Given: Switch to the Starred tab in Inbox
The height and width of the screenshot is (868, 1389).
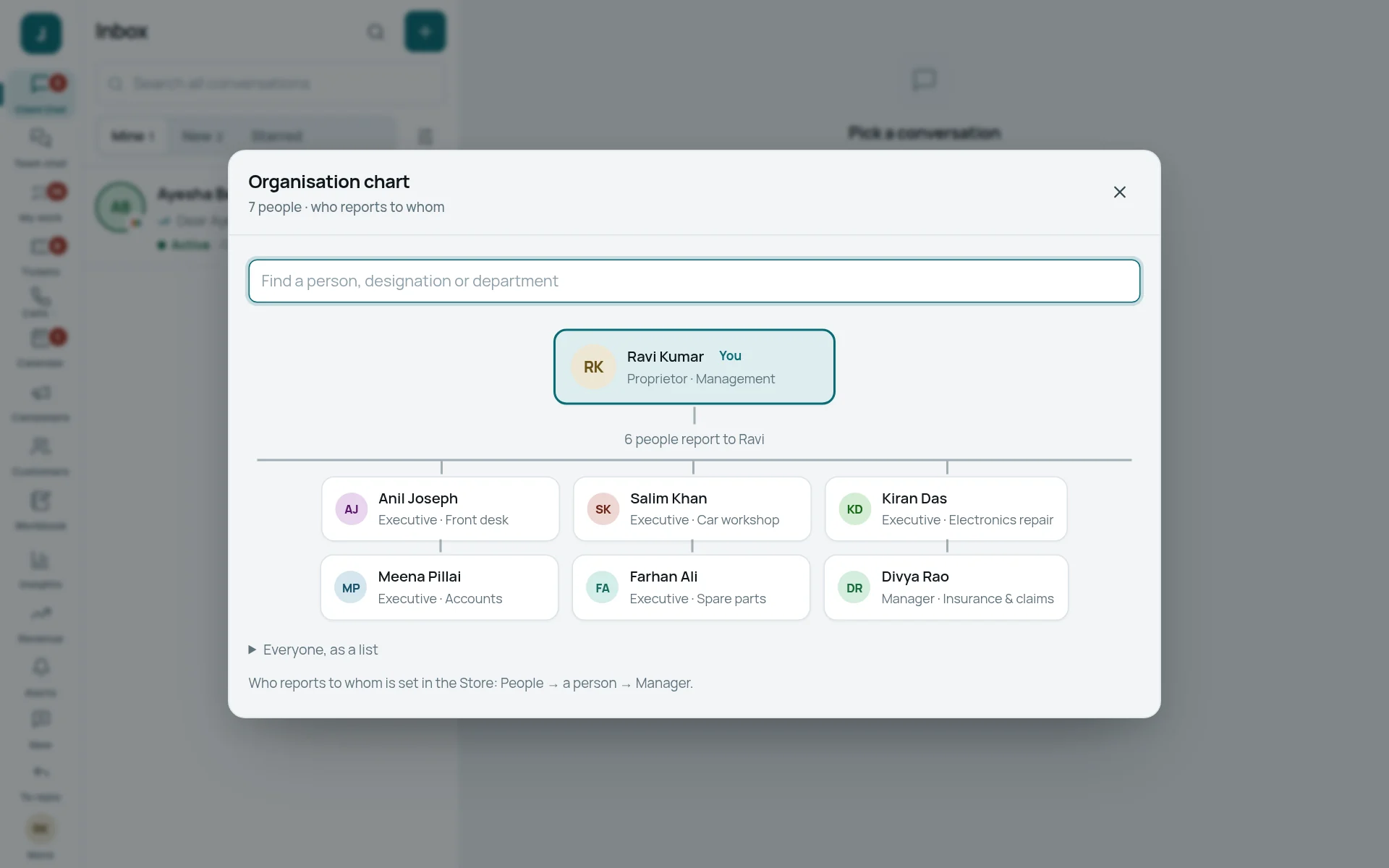Looking at the screenshot, I should click(277, 136).
